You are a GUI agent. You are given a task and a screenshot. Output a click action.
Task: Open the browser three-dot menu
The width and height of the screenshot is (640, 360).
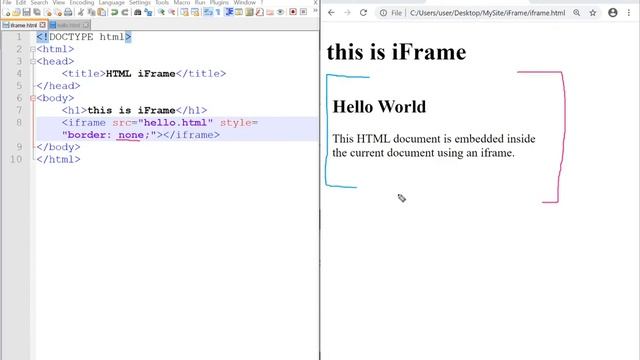tap(629, 13)
